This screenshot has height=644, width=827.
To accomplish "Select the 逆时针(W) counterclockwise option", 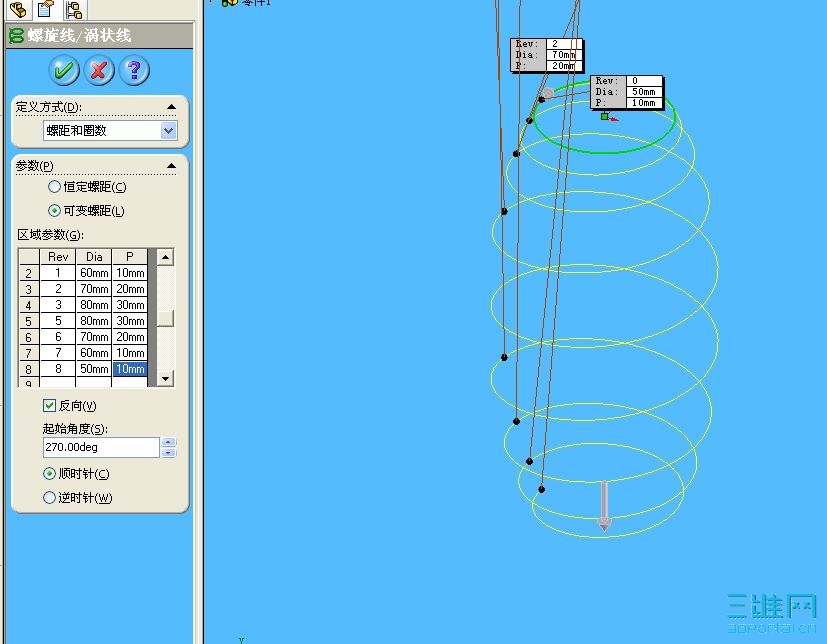I will coord(49,497).
